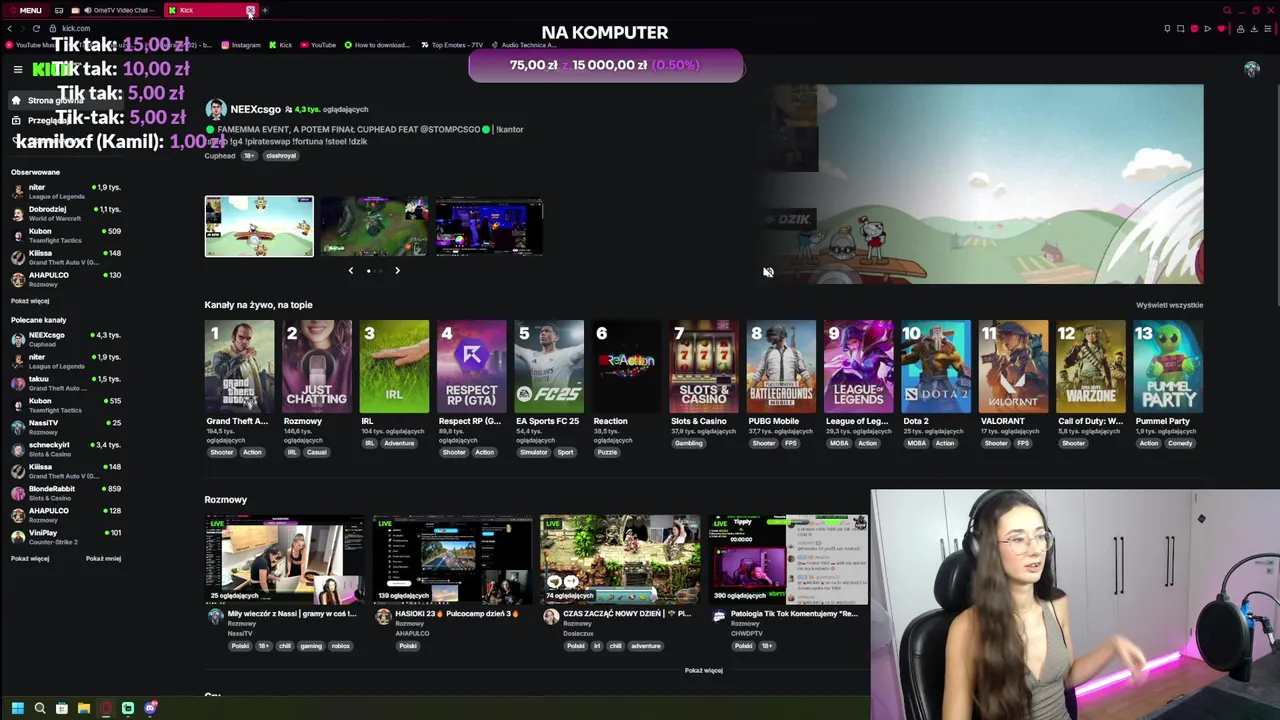
Task: Open Przeglądaj in the sidebar
Action: tap(40, 120)
